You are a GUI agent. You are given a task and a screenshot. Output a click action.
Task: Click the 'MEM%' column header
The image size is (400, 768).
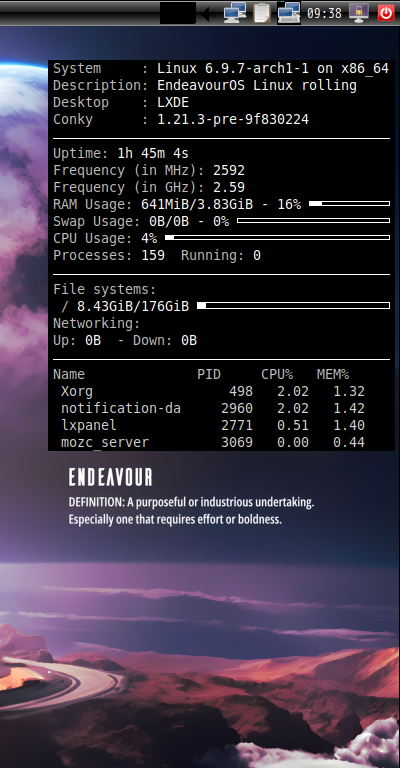click(x=332, y=374)
